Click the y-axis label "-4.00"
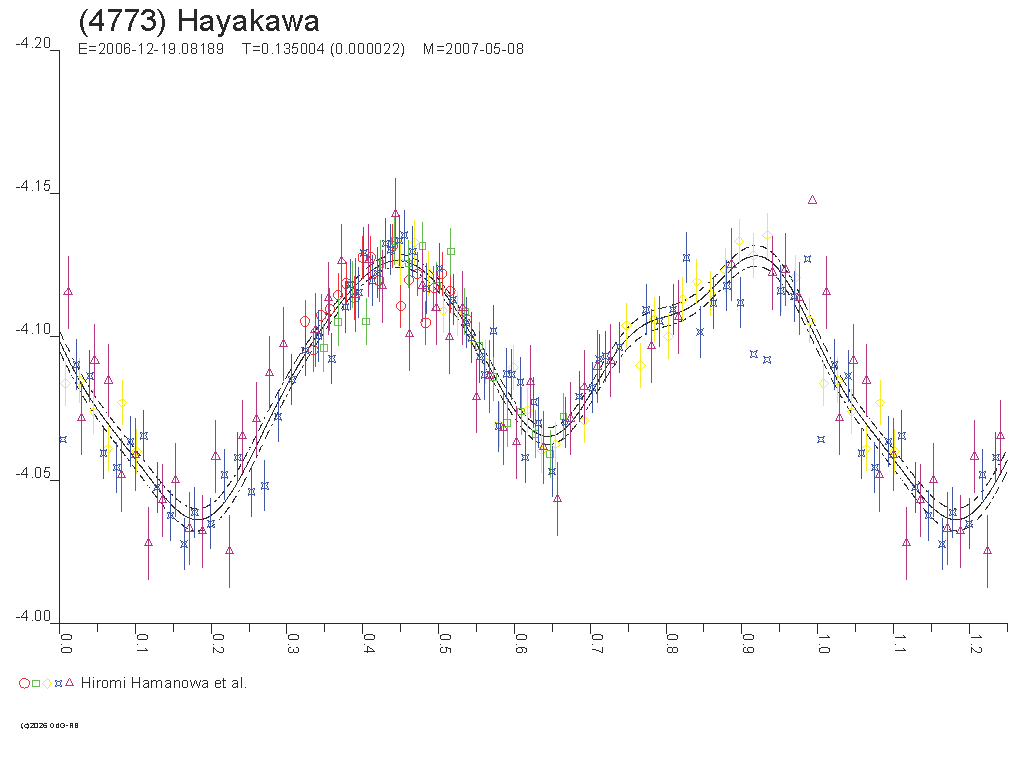Screen dimensions: 1024x768 click(x=33, y=616)
